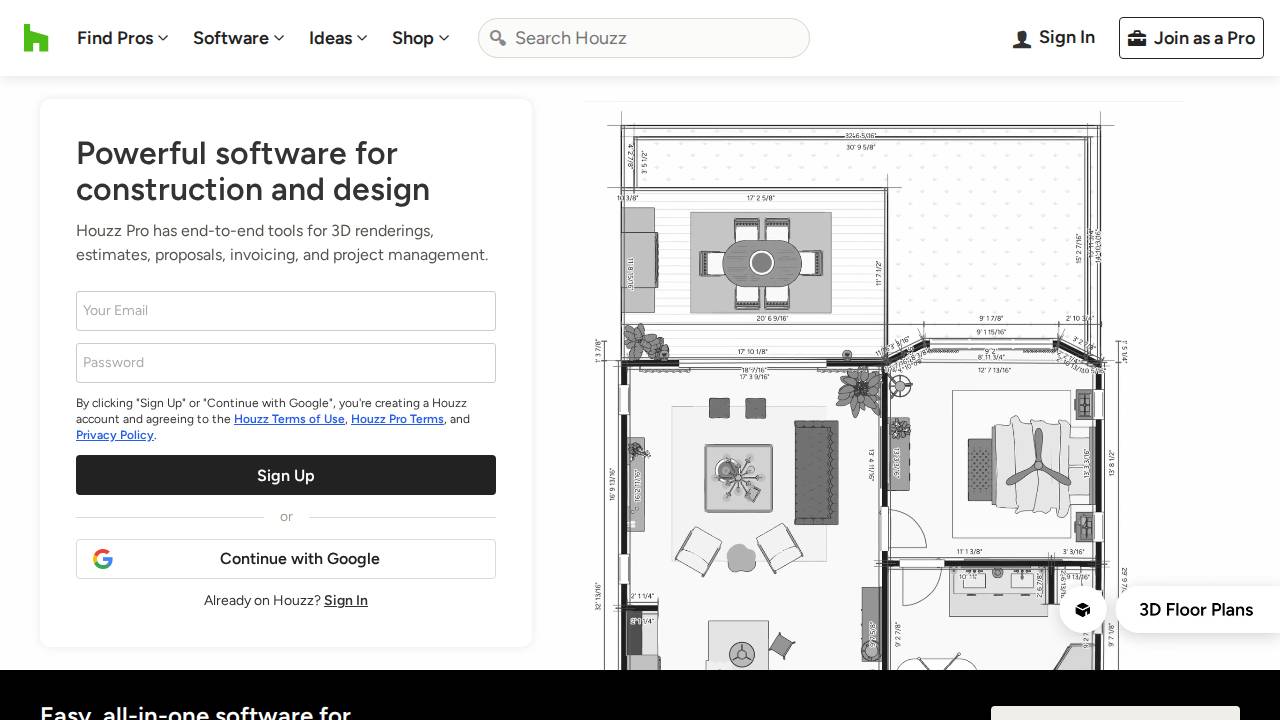
Task: Click the Your Email input field
Action: [x=286, y=311]
